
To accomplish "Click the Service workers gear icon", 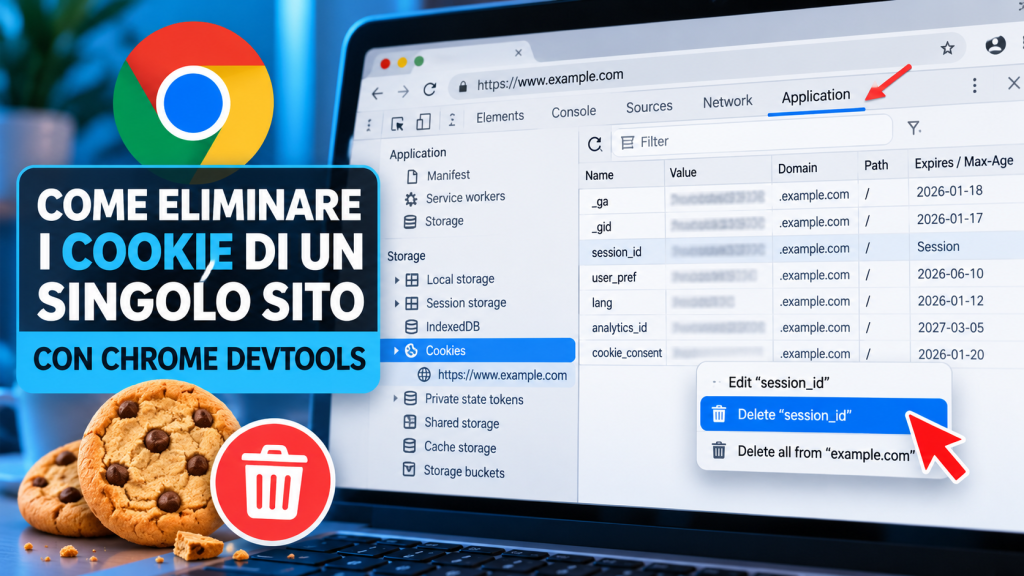I will [x=411, y=199].
